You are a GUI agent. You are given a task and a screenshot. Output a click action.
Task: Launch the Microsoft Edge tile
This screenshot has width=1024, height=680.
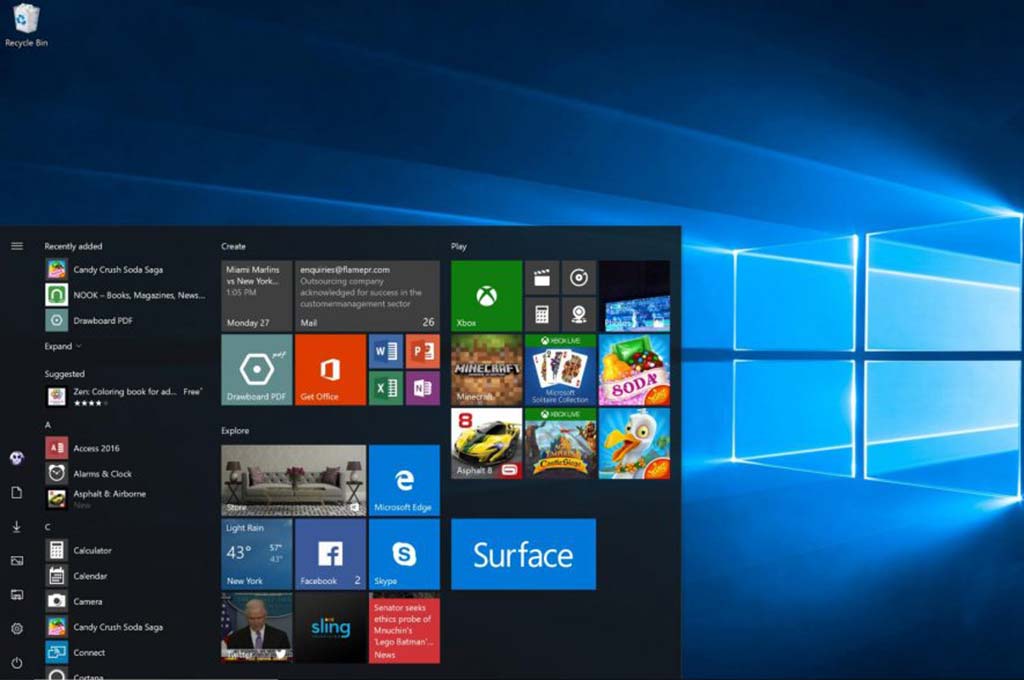click(404, 481)
